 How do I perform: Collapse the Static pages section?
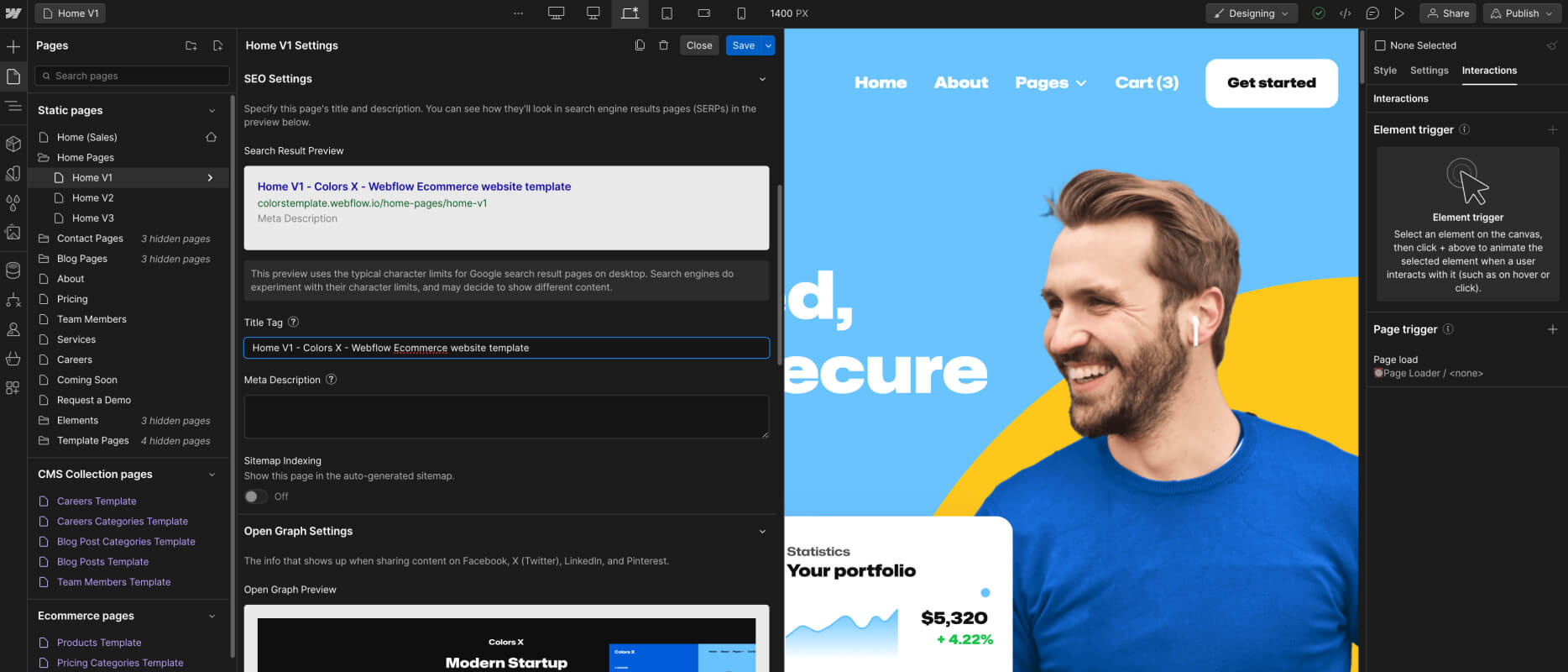pyautogui.click(x=212, y=110)
